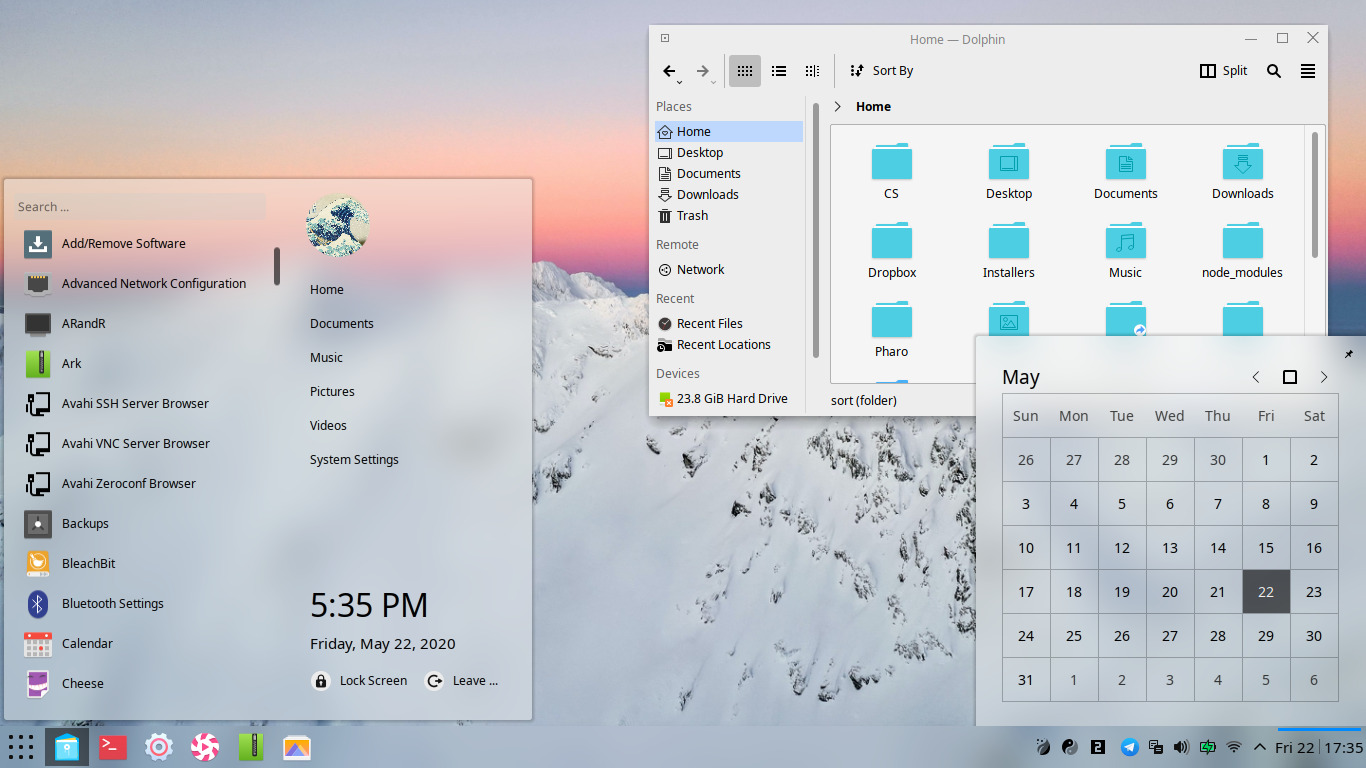Open the Sort By dropdown in Dolphin

pos(881,71)
